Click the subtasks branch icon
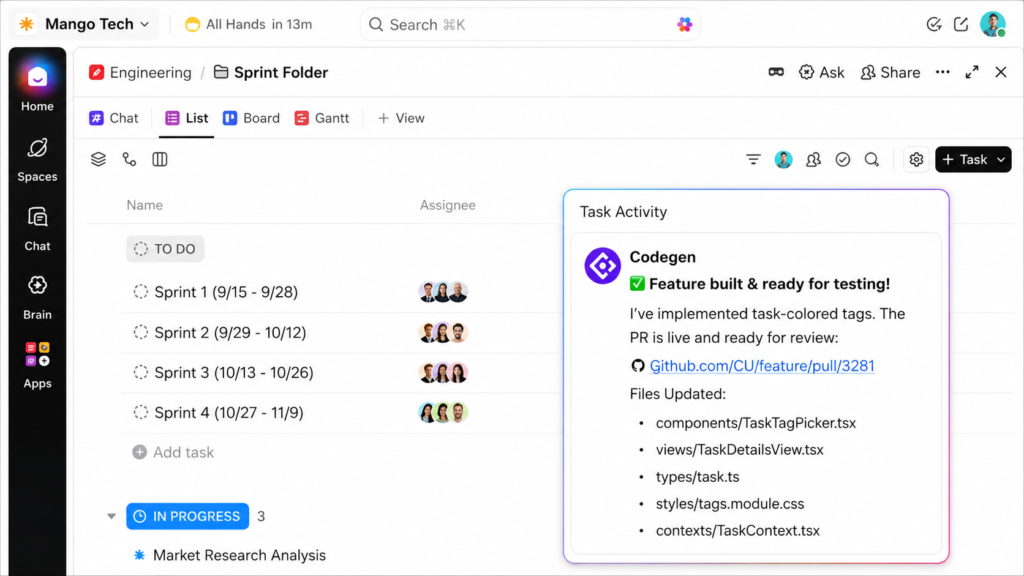This screenshot has width=1024, height=576. pos(129,159)
